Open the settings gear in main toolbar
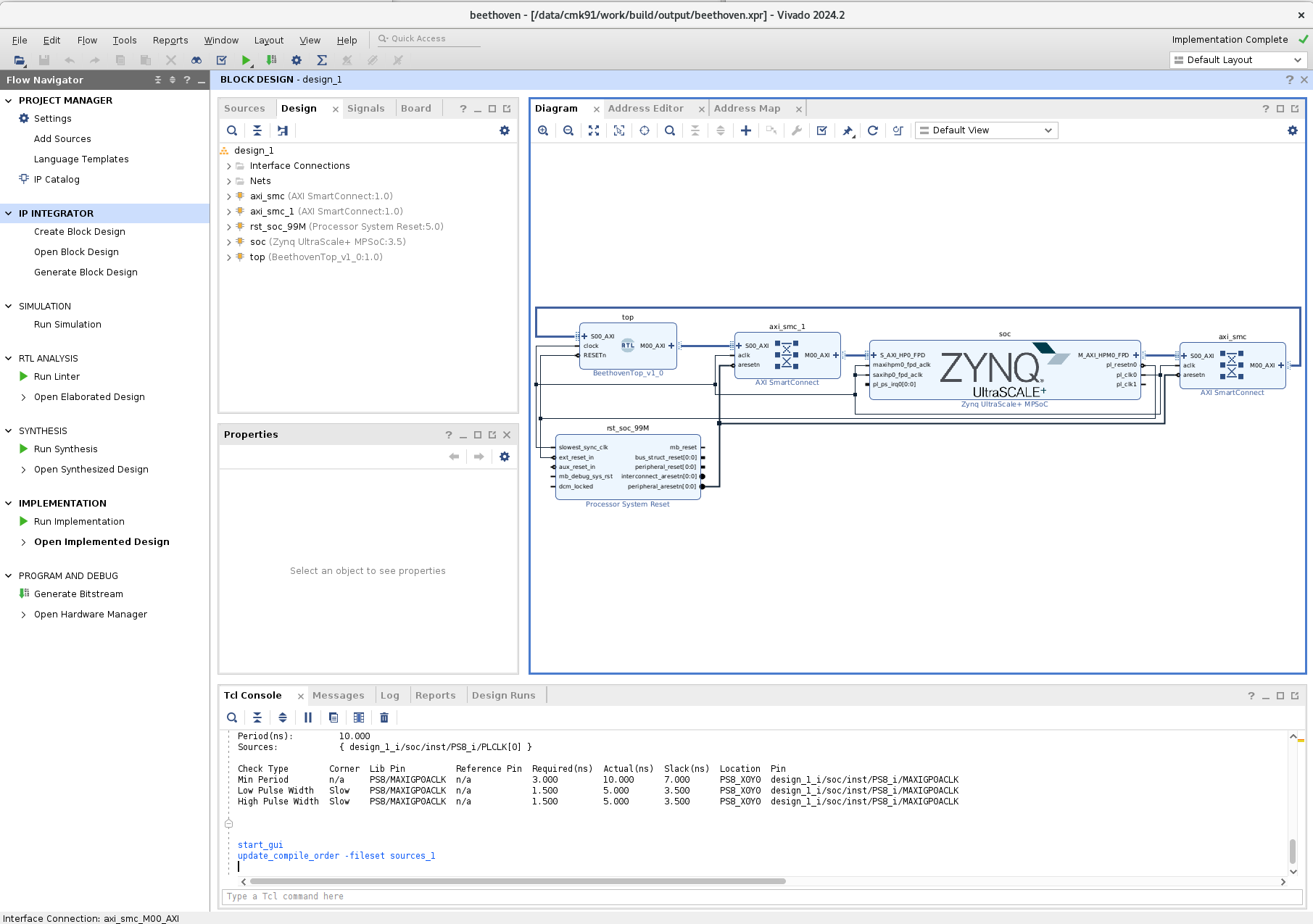This screenshot has height=924, width=1313. pos(297,60)
